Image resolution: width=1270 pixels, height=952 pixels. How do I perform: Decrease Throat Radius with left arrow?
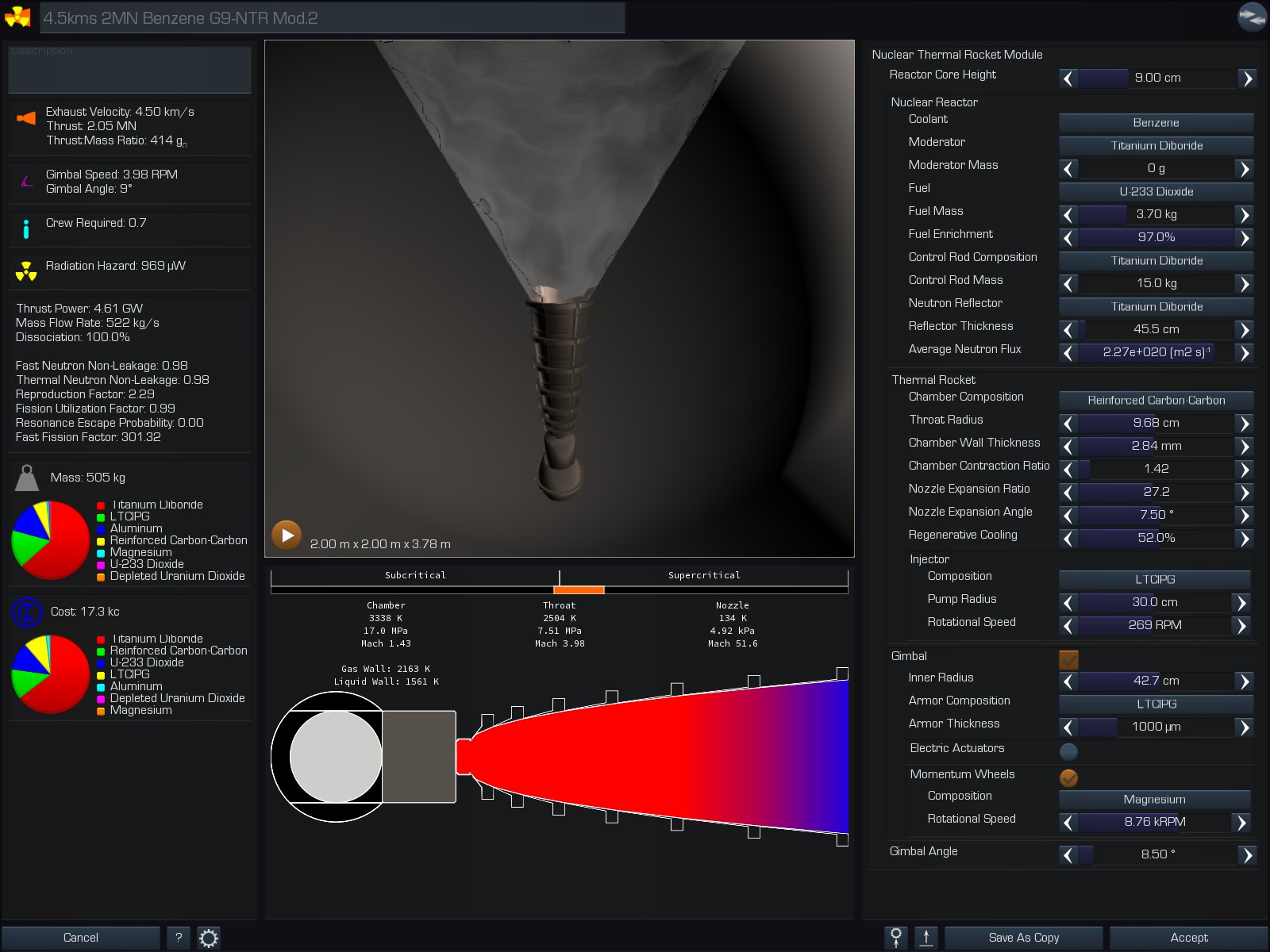[1068, 424]
